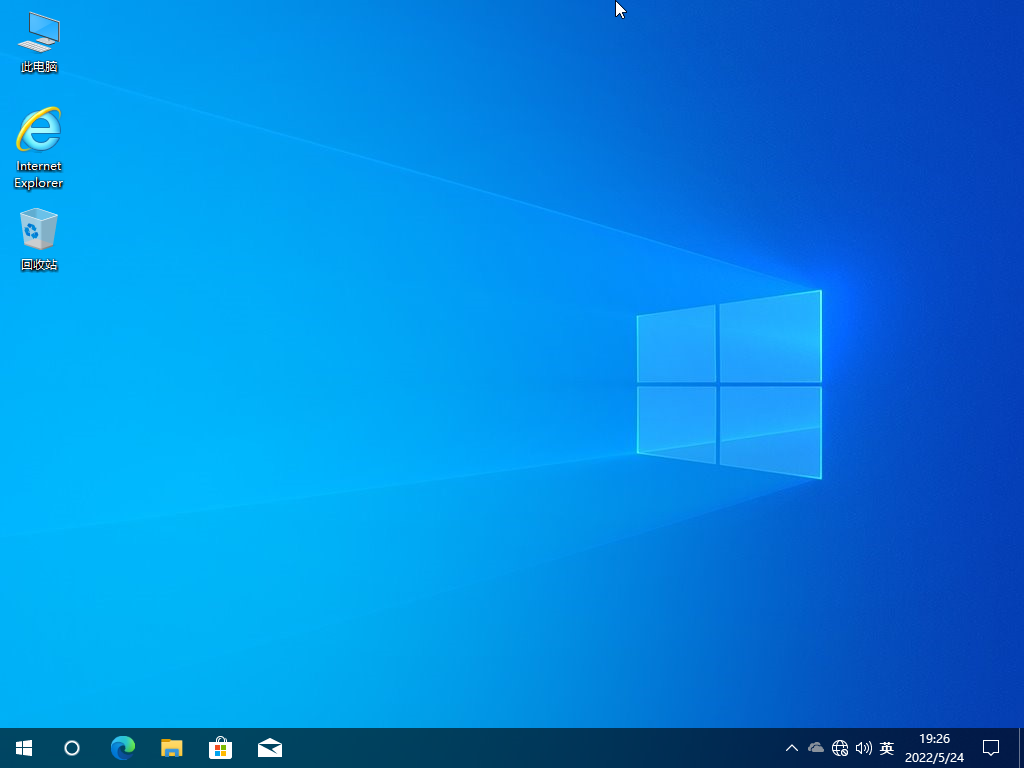
Task: Activate Cortana search on the taskbar
Action: (71, 747)
